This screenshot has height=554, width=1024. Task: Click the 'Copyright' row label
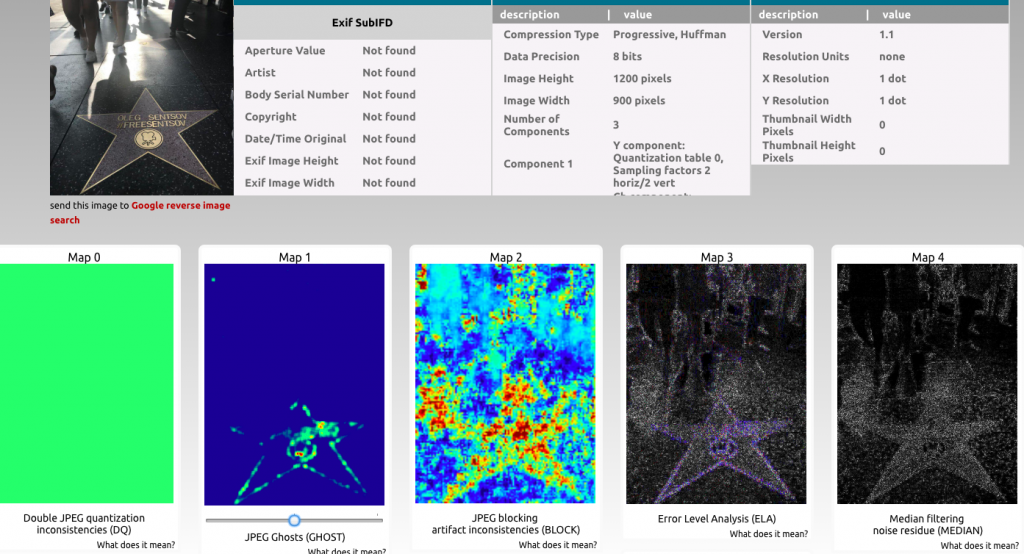pos(270,117)
